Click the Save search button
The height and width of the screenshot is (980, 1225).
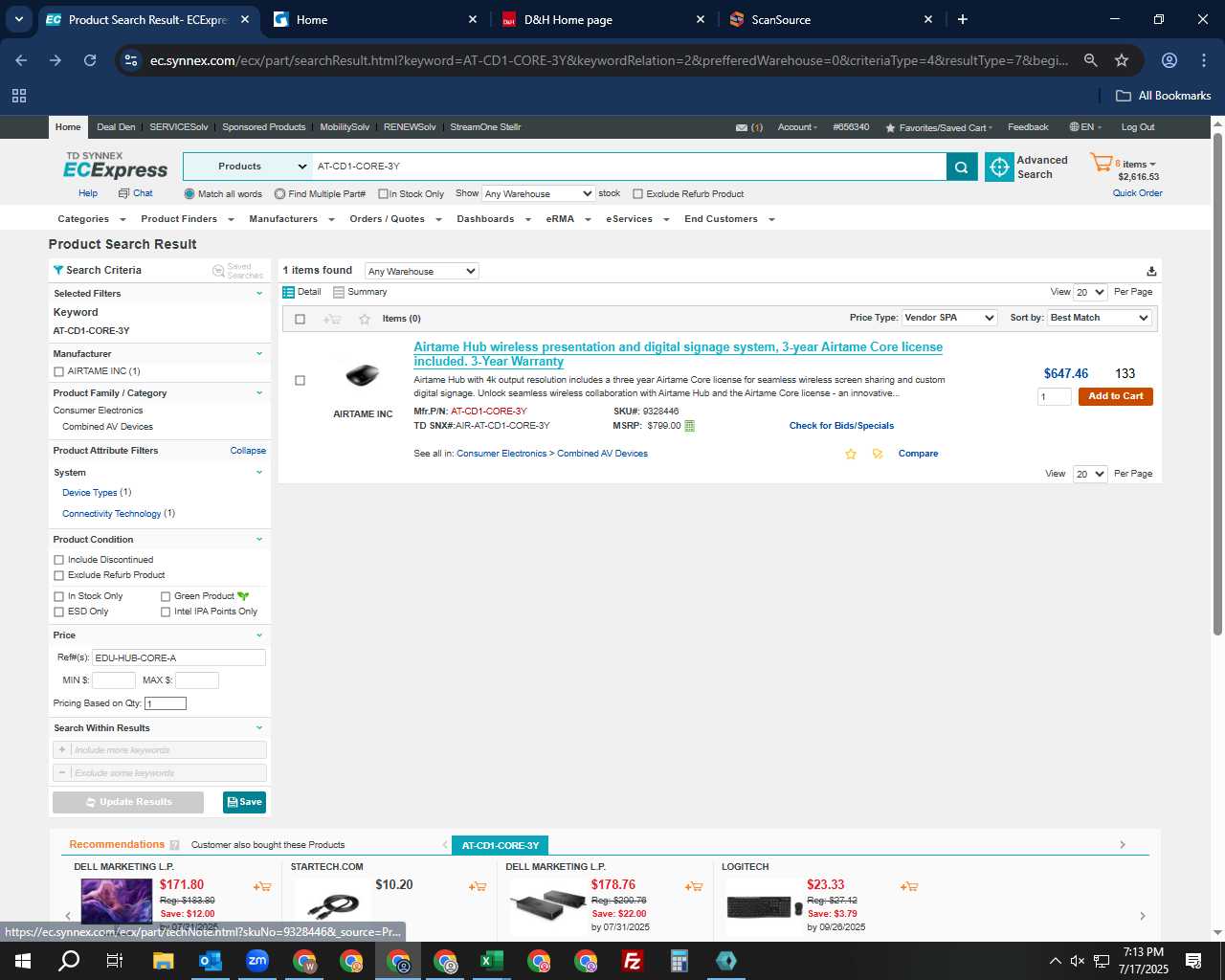coord(244,802)
